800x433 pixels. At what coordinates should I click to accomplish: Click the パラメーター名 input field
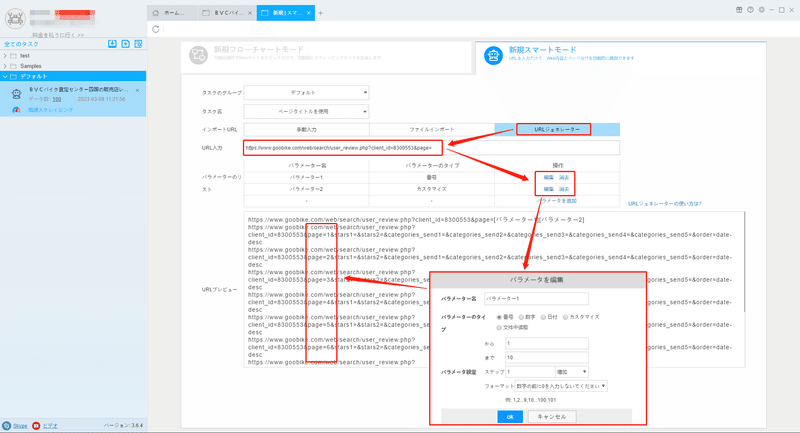point(536,298)
